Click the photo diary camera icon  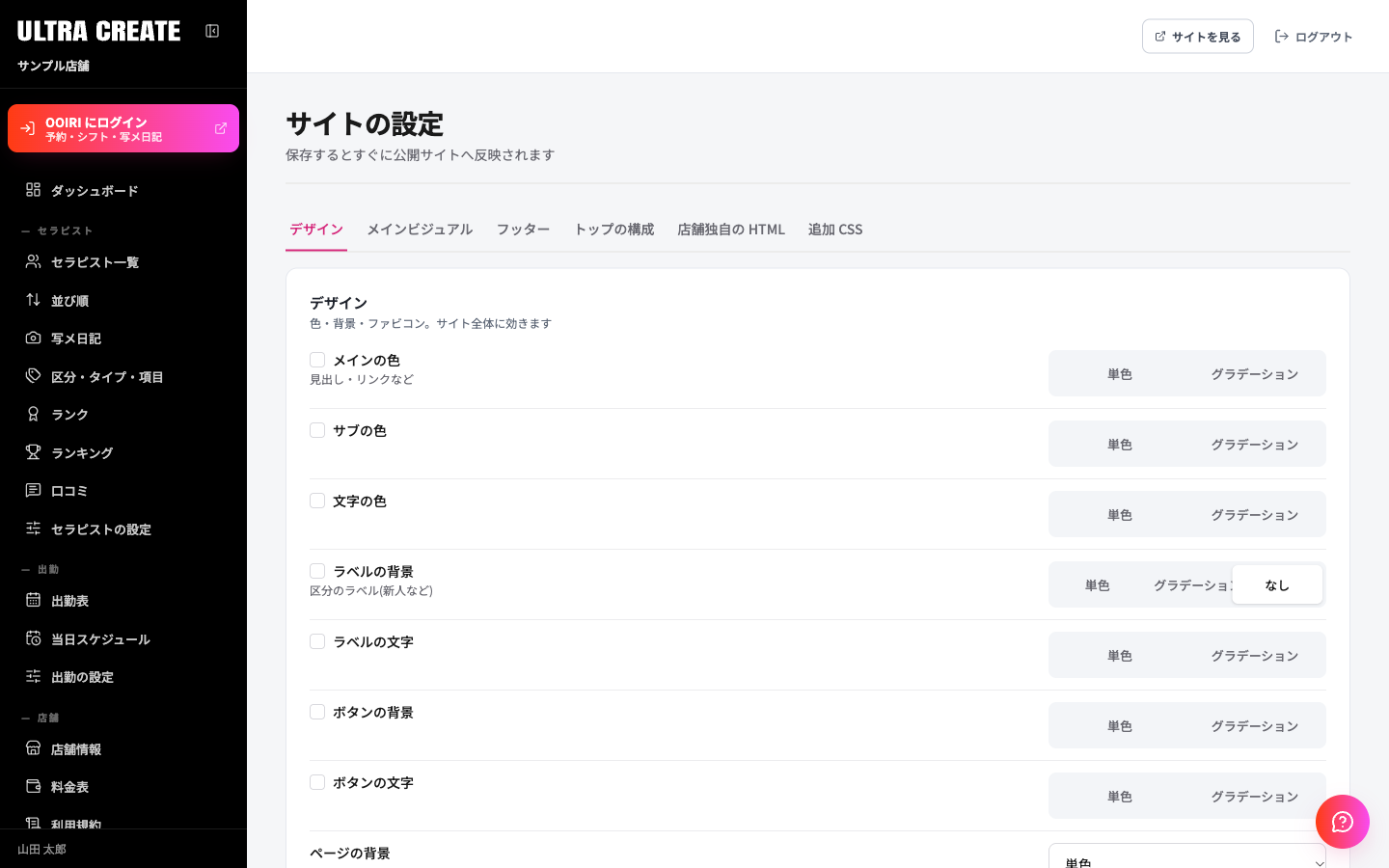(x=33, y=338)
